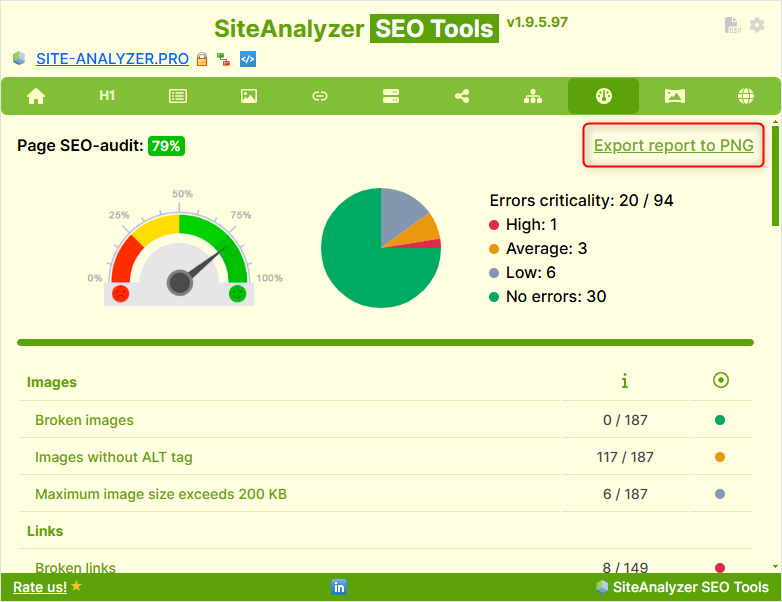Click the version v1.9.5.97 label

point(537,22)
